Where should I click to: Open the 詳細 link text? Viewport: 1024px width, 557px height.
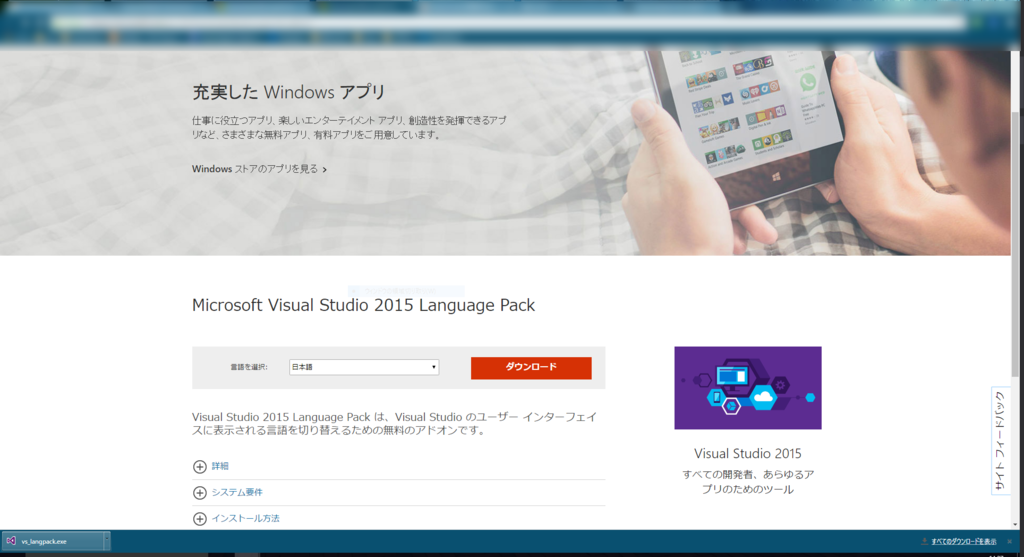pyautogui.click(x=220, y=466)
